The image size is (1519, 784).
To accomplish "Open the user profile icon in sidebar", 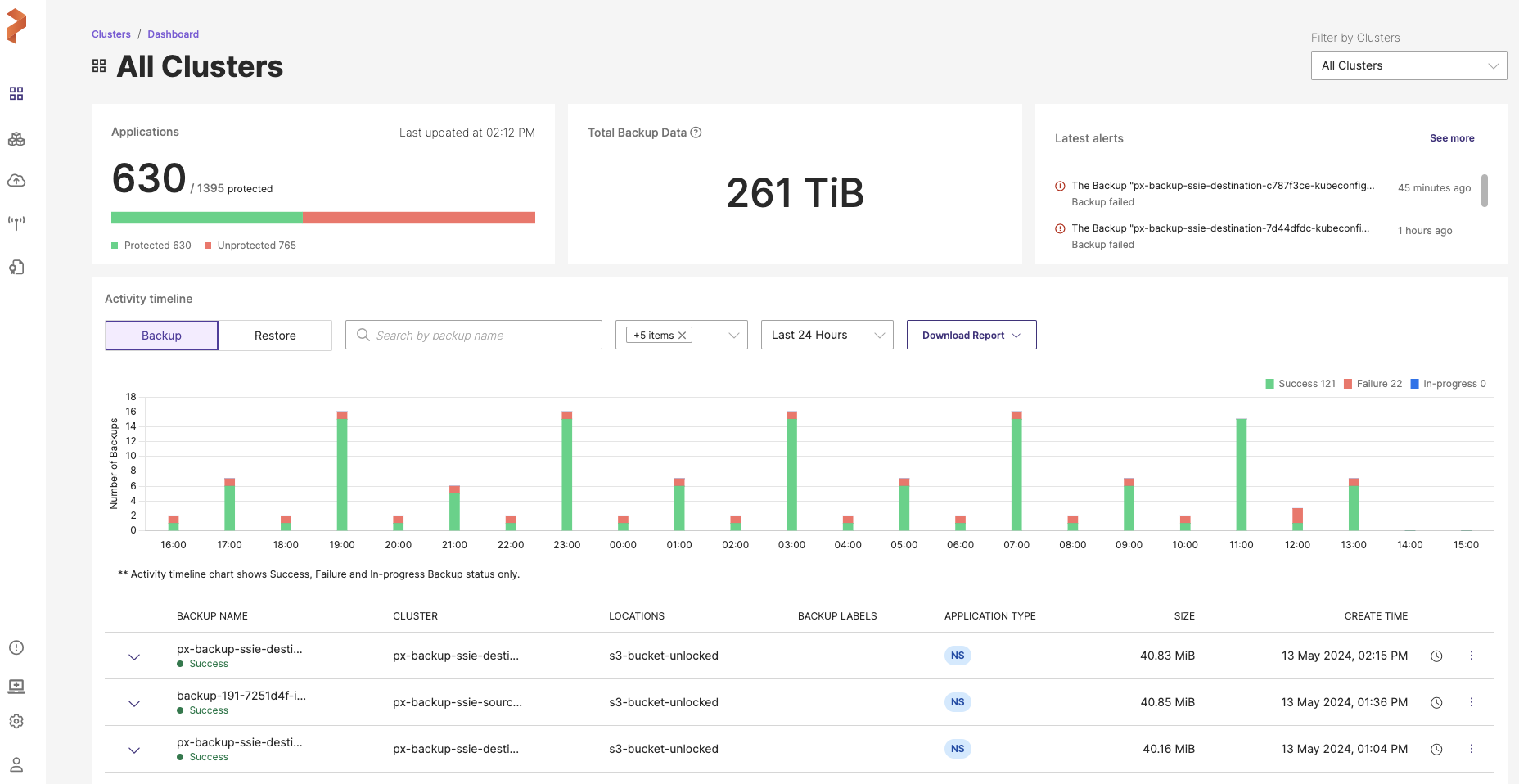I will 16,764.
